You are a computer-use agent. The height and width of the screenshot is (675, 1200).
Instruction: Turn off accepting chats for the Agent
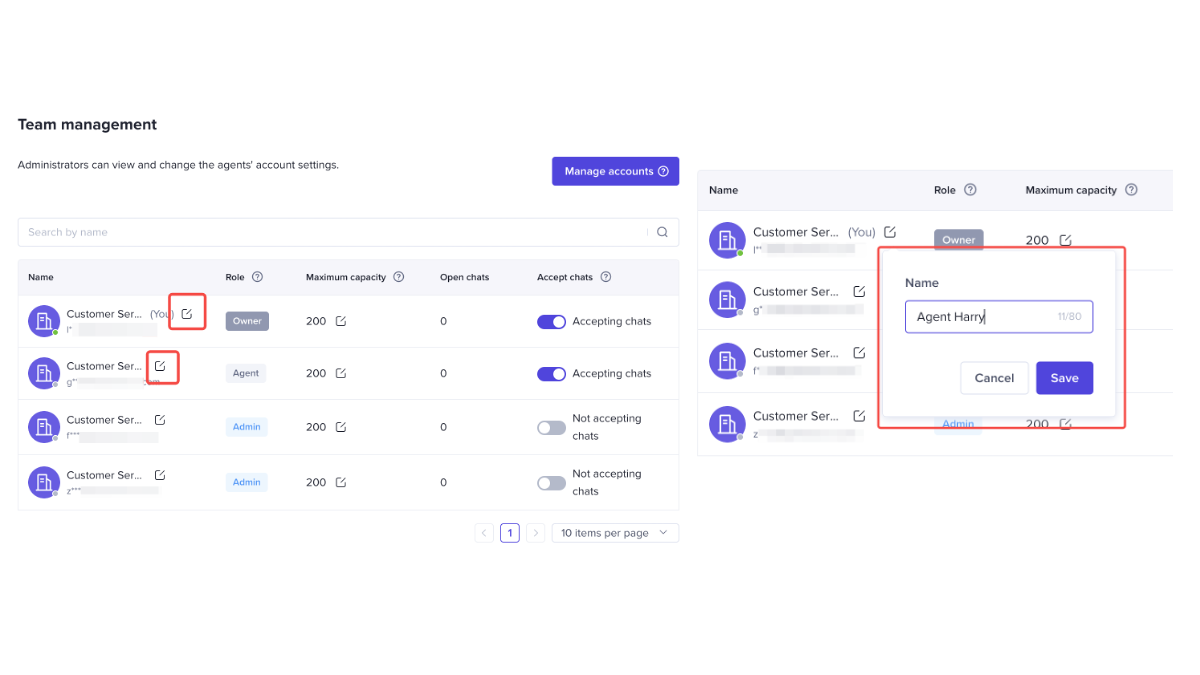tap(551, 374)
